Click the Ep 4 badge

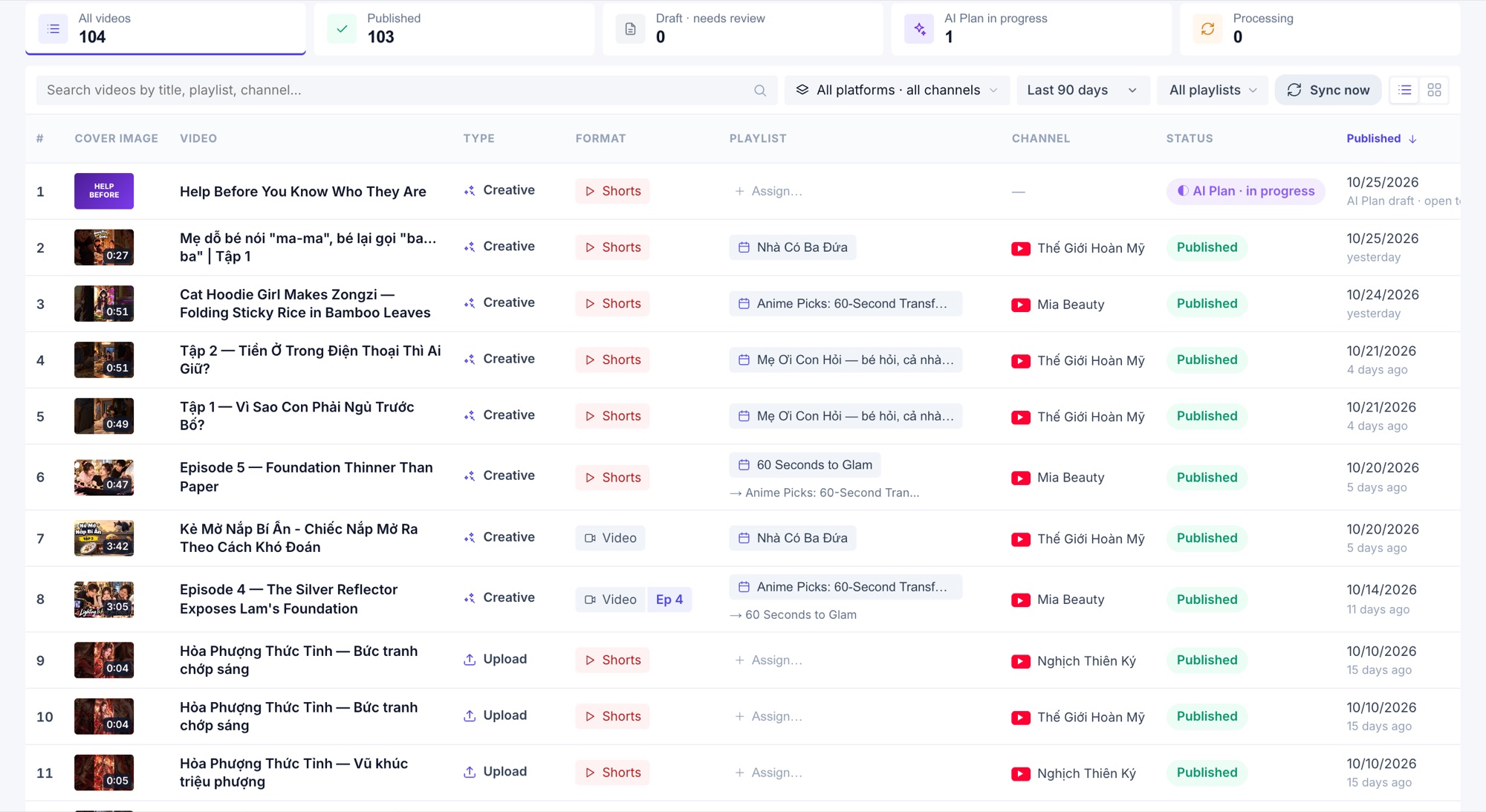(669, 600)
